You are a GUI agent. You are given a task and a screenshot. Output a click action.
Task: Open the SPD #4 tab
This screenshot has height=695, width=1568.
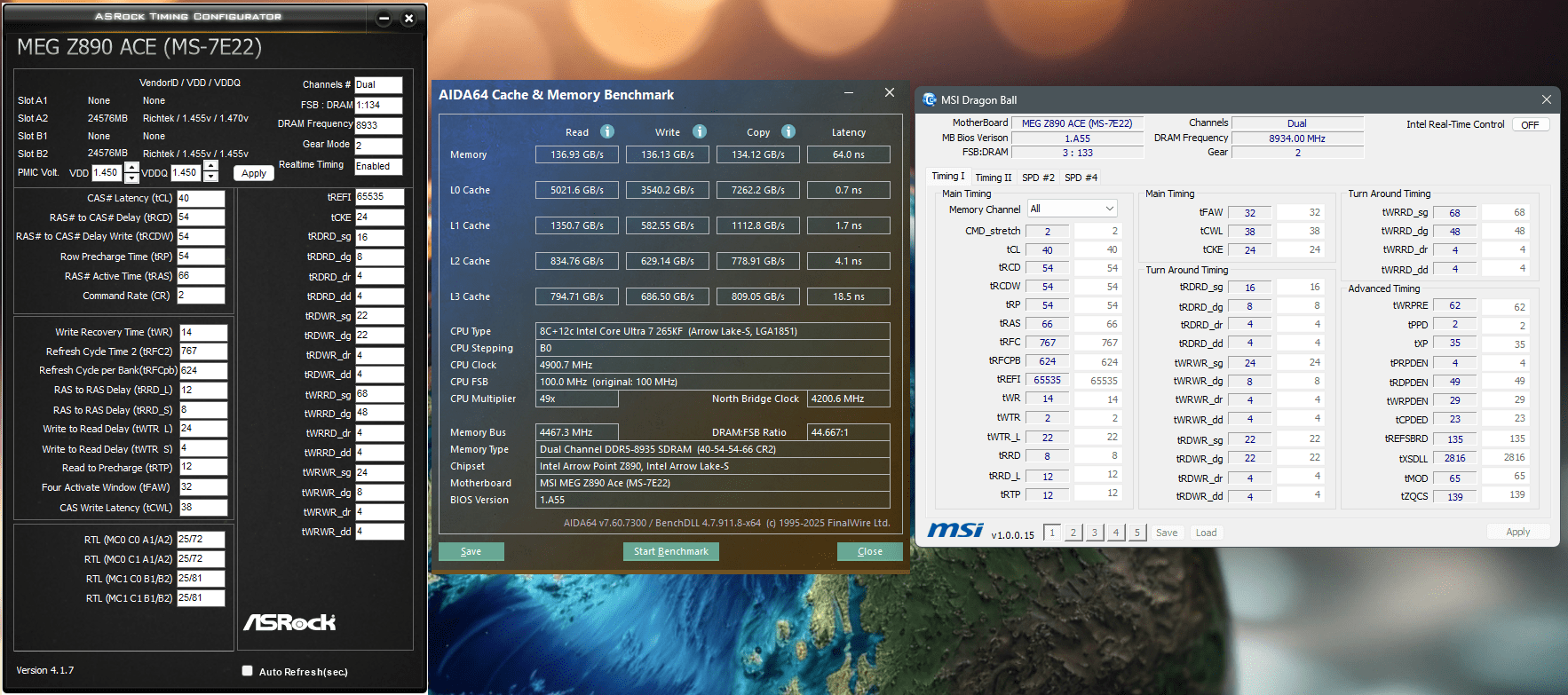pyautogui.click(x=1081, y=178)
